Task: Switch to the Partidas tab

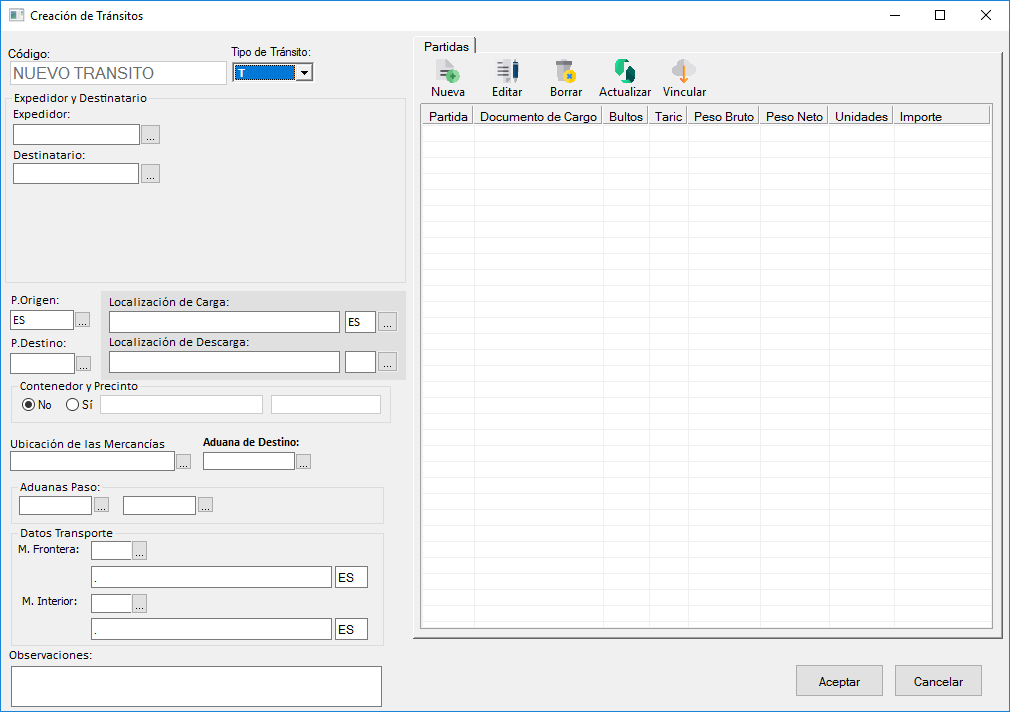Action: point(446,47)
